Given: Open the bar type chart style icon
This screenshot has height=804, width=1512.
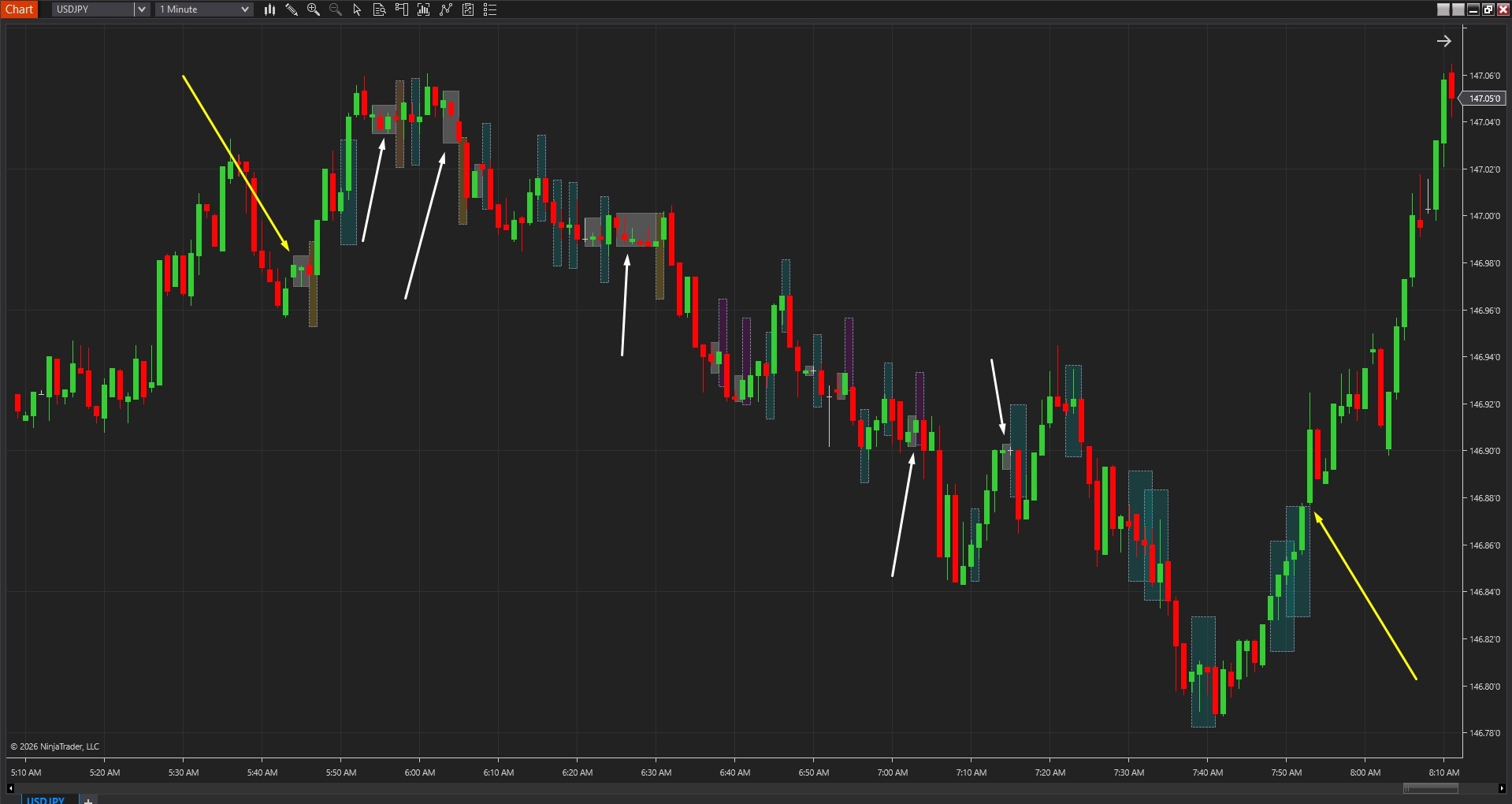Looking at the screenshot, I should pyautogui.click(x=269, y=9).
